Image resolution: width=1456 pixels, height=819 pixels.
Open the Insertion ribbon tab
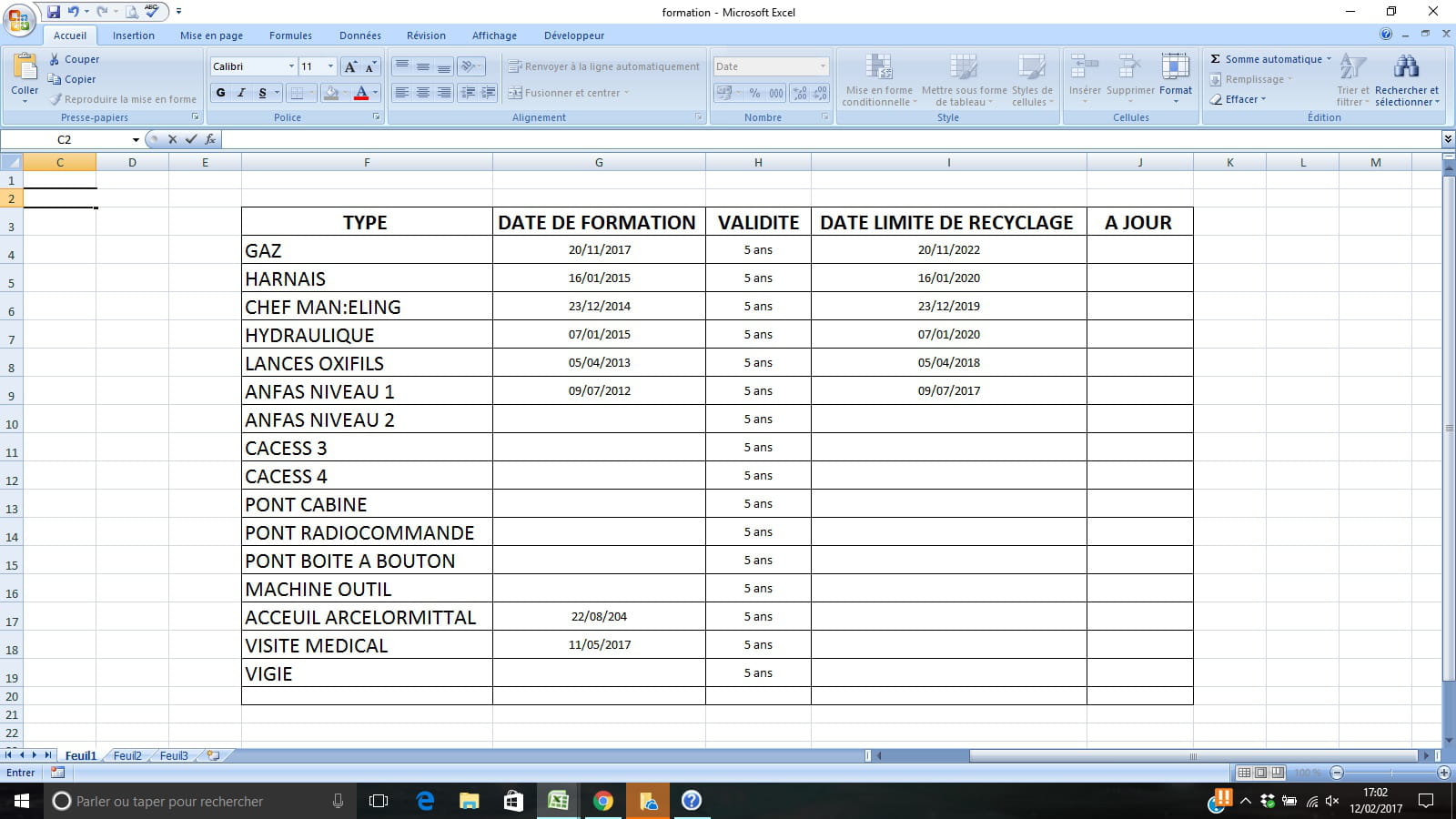click(133, 35)
